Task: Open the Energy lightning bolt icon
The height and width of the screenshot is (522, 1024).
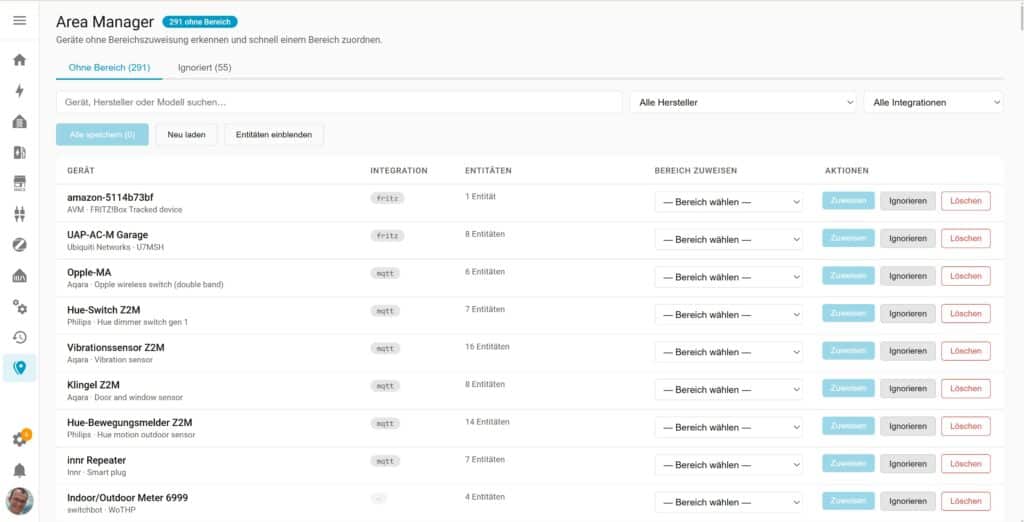Action: click(x=20, y=91)
